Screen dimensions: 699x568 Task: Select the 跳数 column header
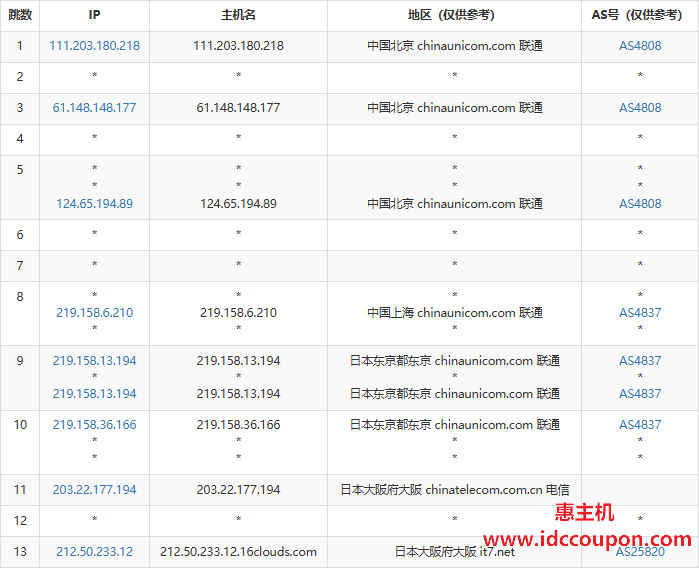click(20, 15)
